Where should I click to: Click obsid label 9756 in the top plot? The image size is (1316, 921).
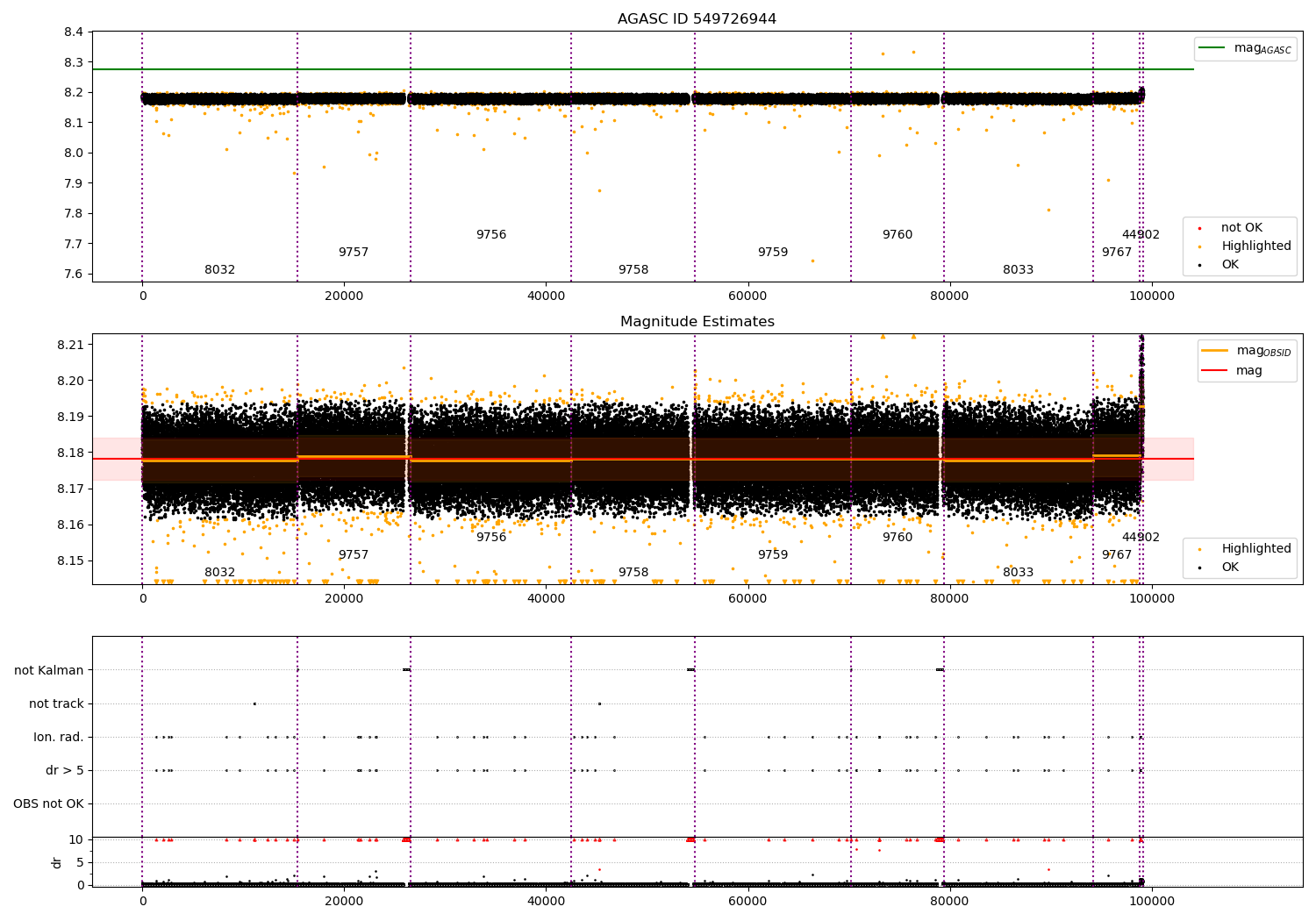pyautogui.click(x=491, y=235)
